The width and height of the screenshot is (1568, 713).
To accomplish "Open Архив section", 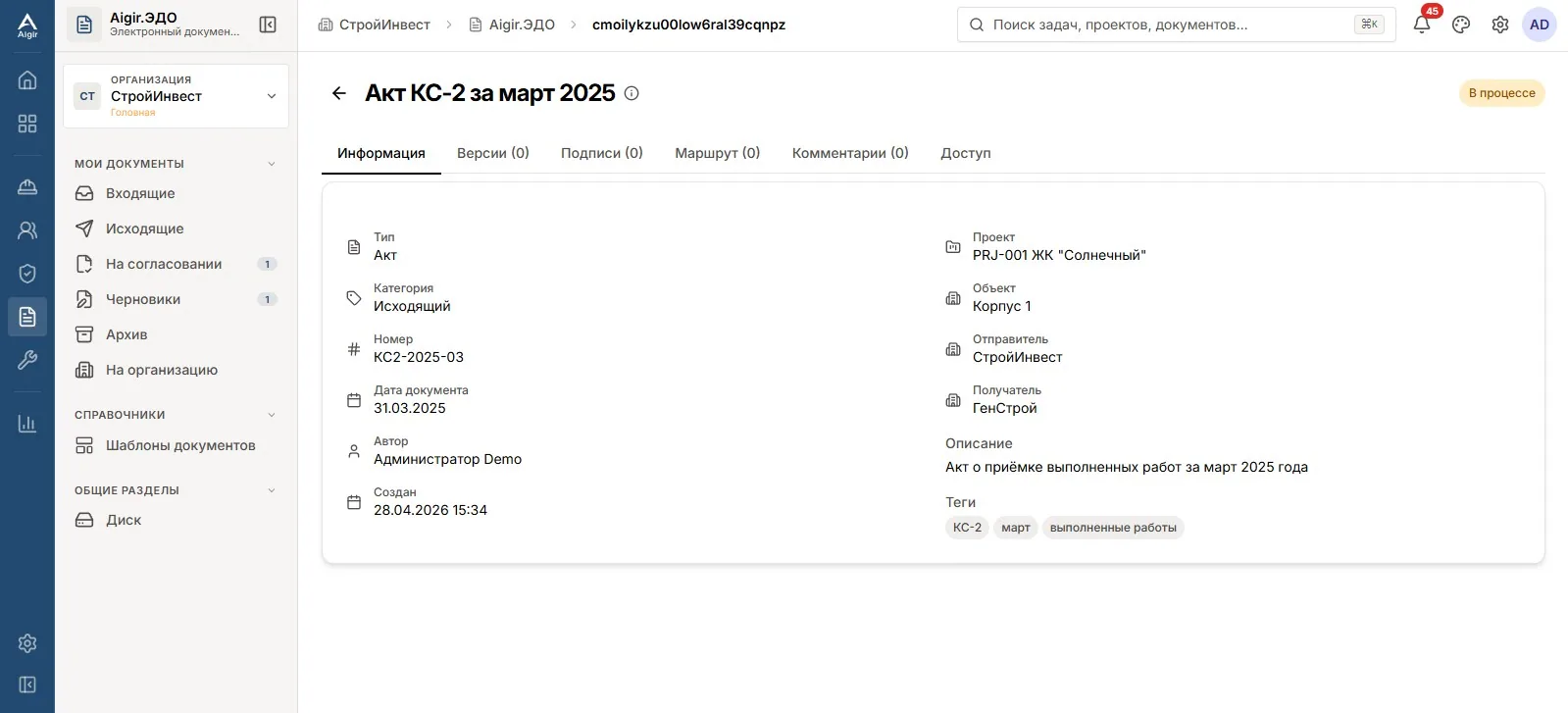I will [x=176, y=334].
